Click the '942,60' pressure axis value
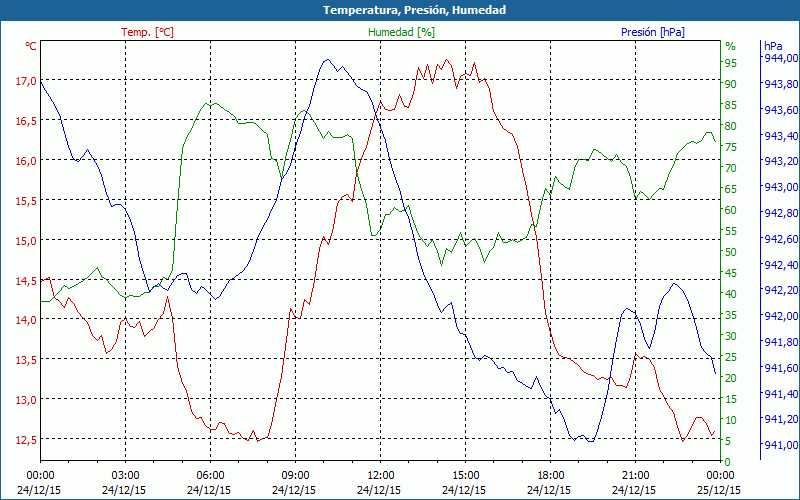The image size is (800, 500). [781, 239]
